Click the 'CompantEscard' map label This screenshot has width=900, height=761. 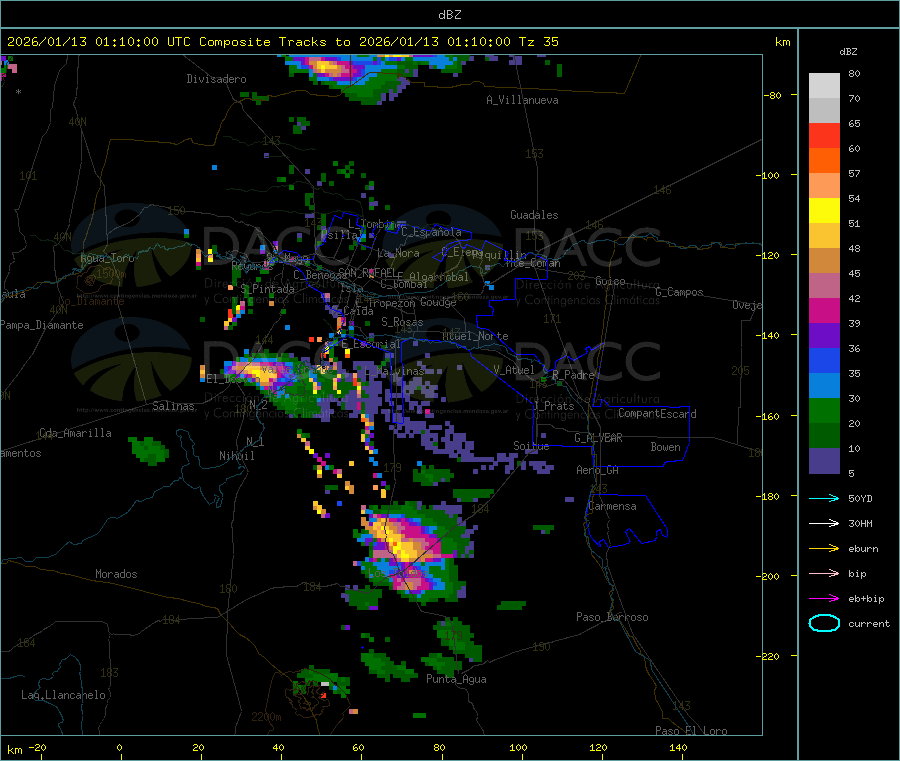pos(657,413)
